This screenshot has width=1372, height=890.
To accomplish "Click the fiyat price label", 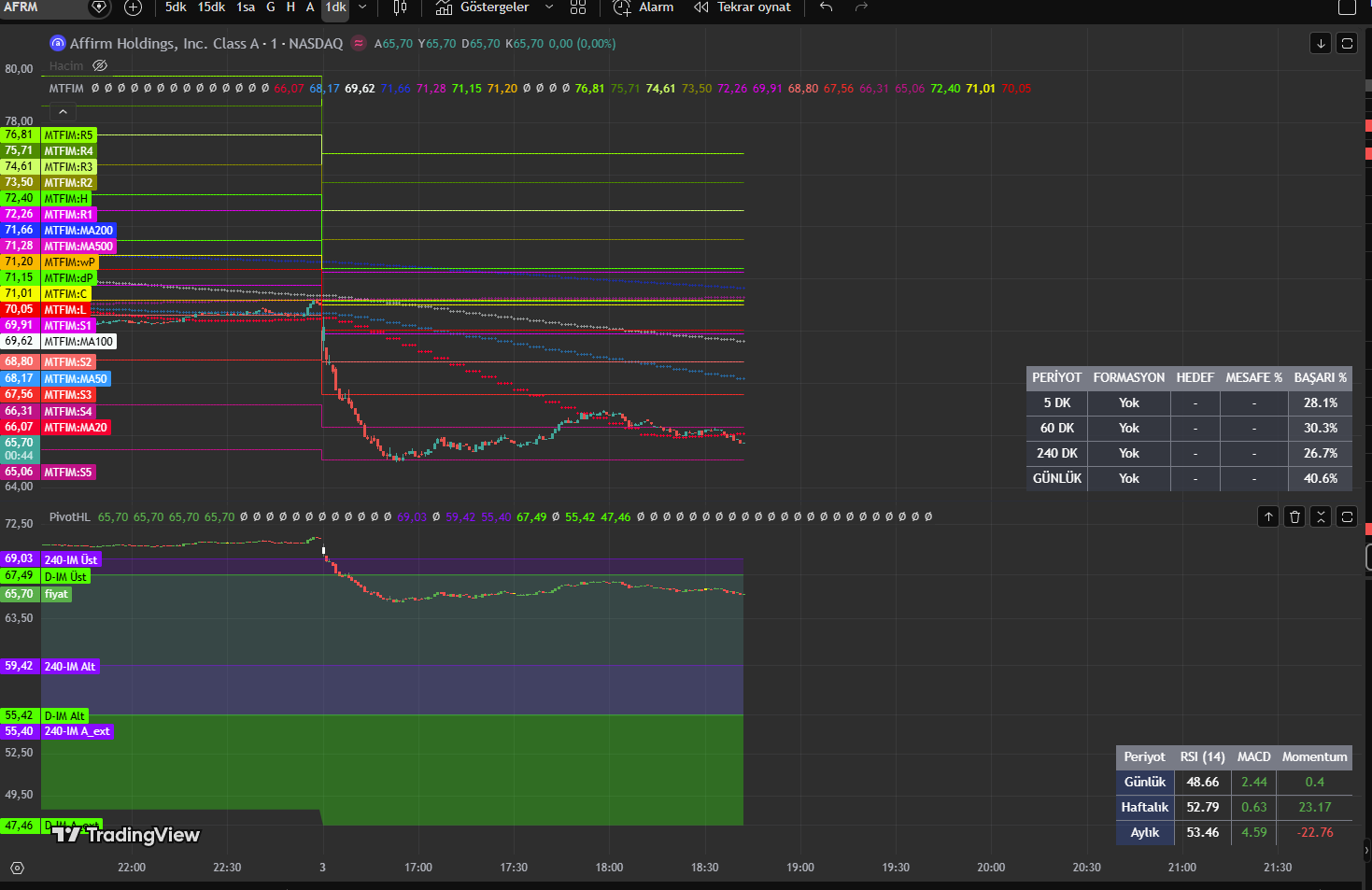I will click(x=56, y=594).
